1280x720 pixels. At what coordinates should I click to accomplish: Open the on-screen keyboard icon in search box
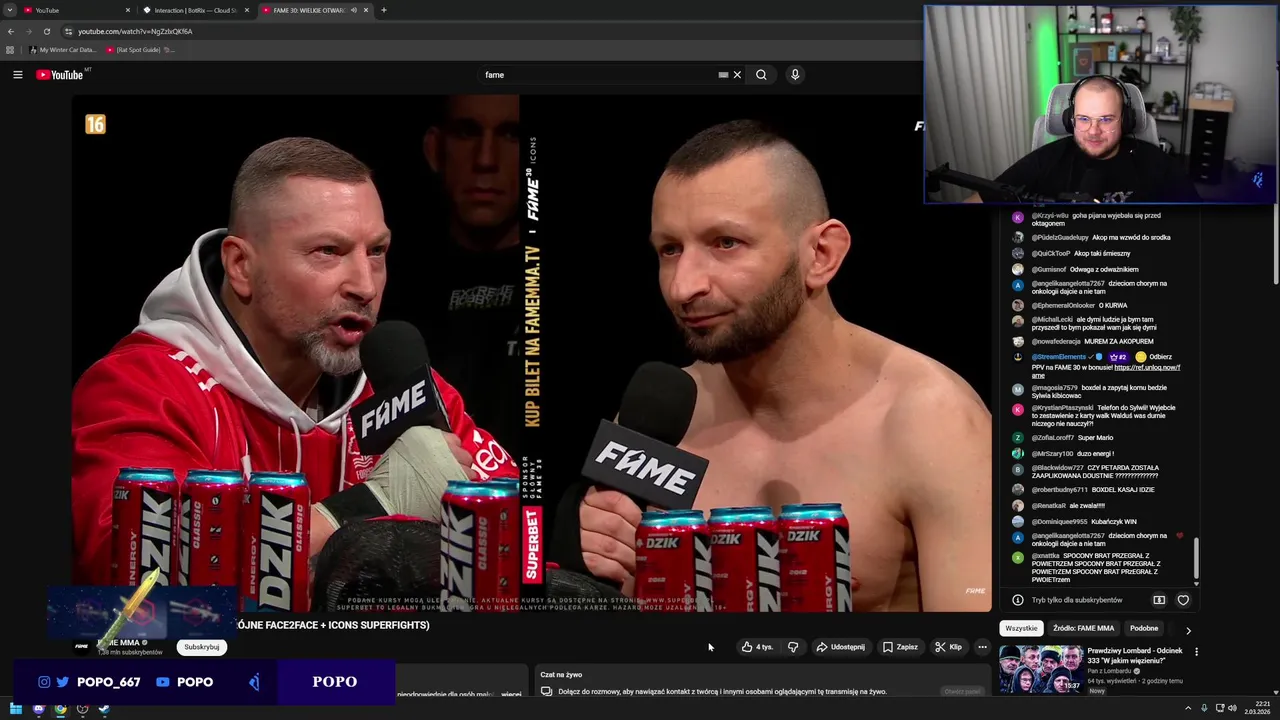723,75
